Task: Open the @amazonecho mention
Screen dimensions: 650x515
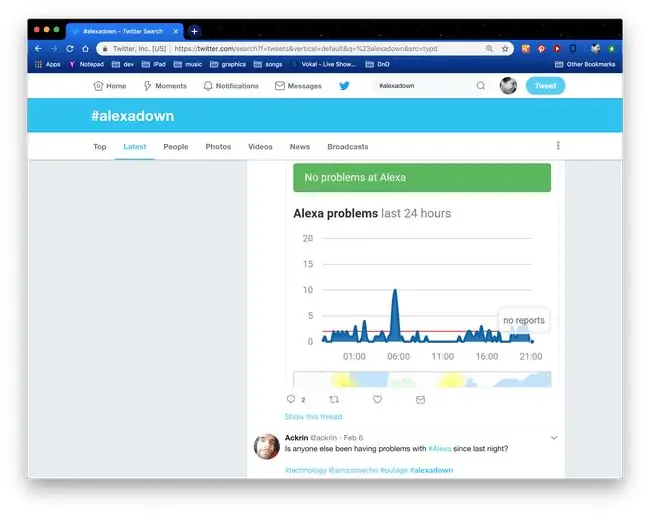Action: 353,470
